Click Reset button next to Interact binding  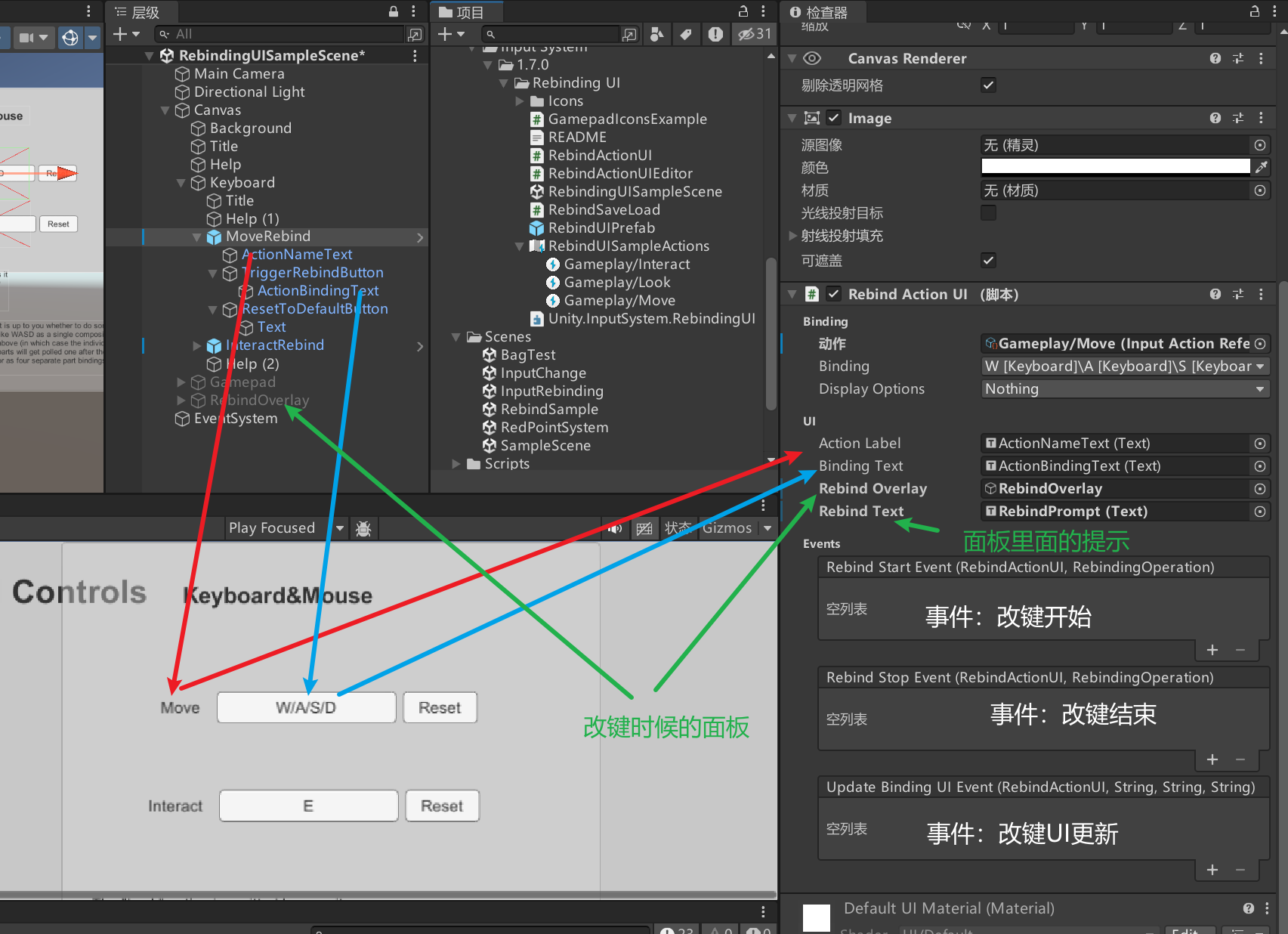[442, 806]
